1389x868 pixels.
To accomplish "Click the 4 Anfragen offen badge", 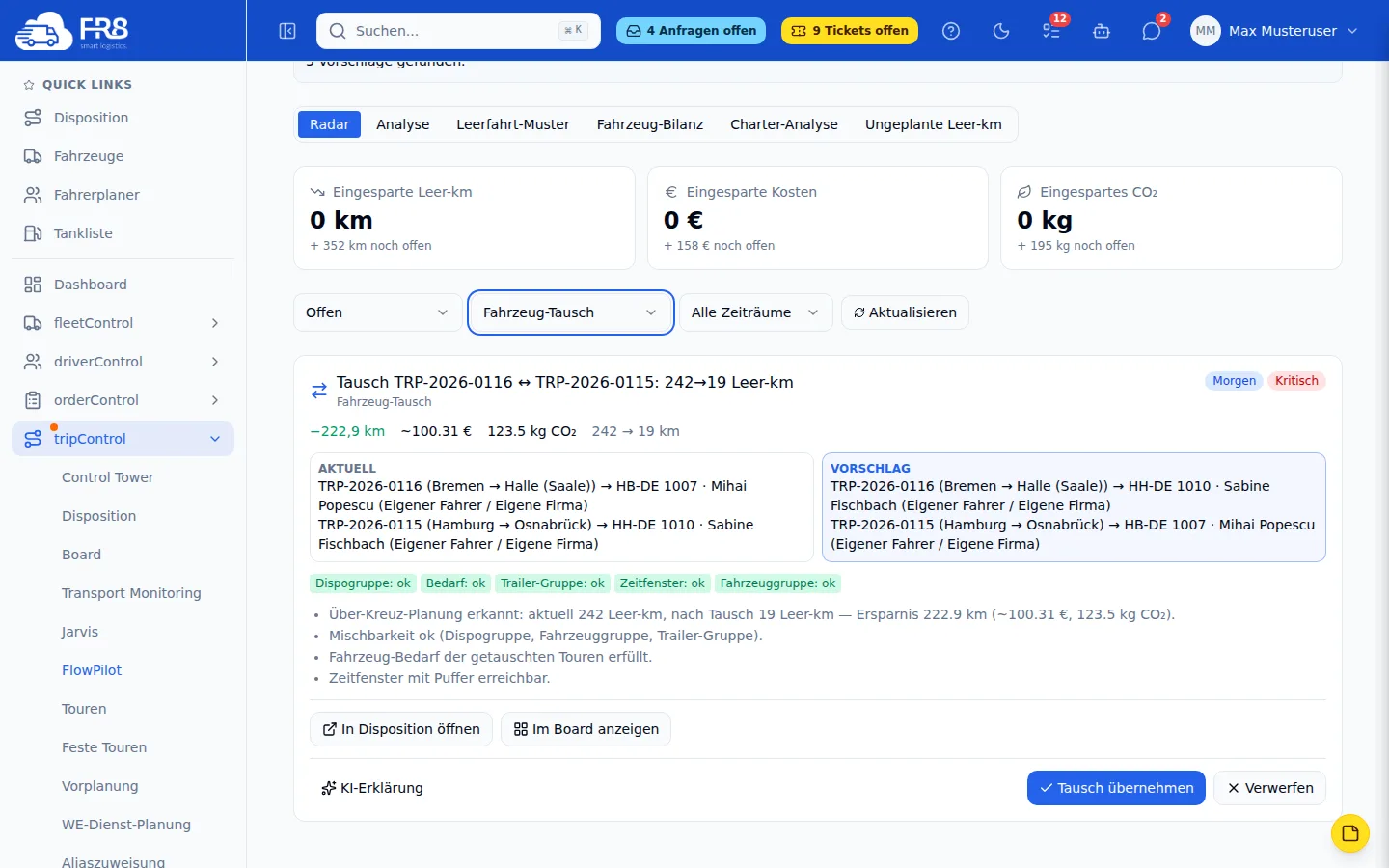I will click(691, 31).
